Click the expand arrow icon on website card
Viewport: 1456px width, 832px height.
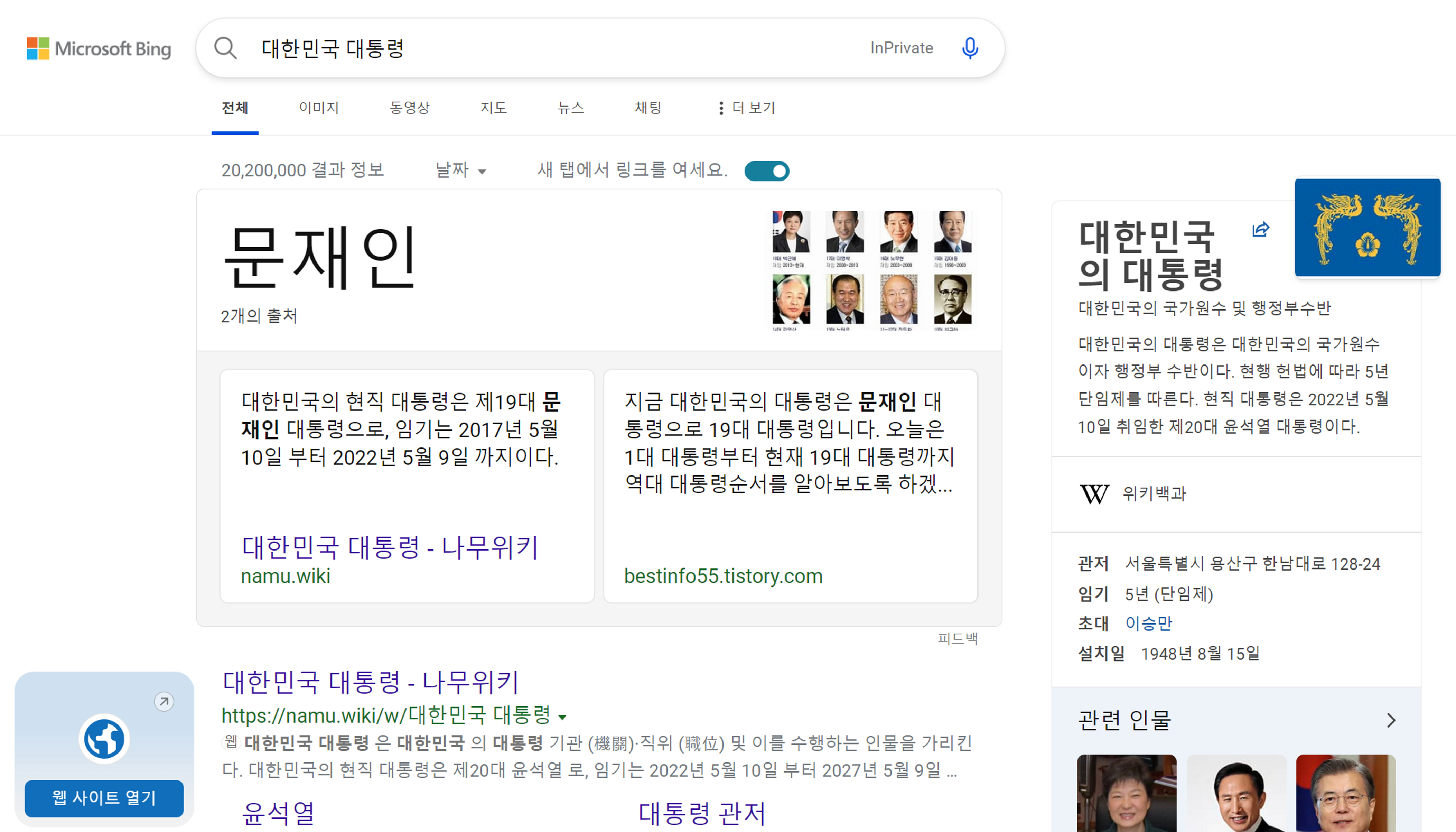(164, 701)
